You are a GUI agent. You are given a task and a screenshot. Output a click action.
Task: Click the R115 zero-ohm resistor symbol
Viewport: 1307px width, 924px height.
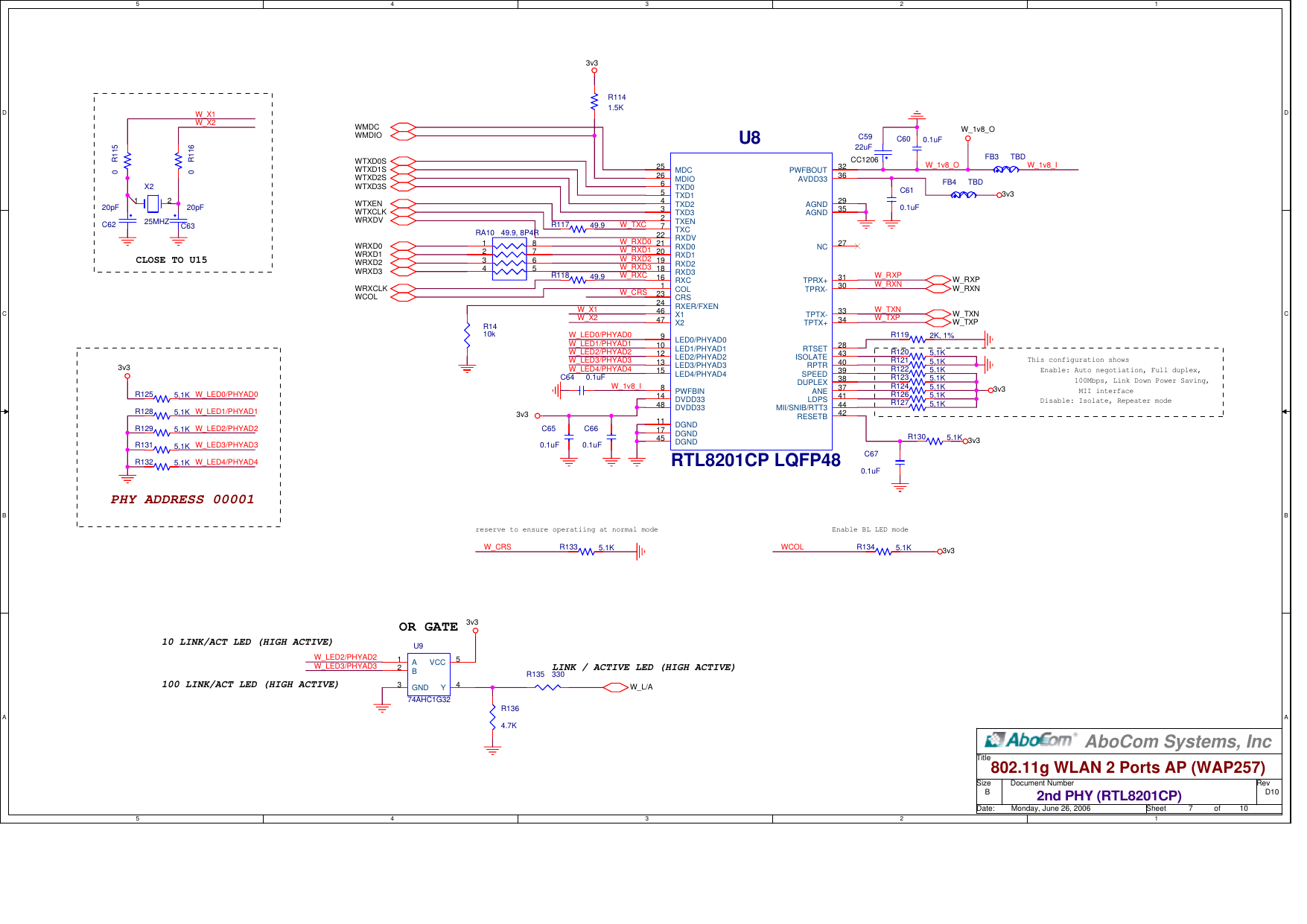[x=127, y=160]
